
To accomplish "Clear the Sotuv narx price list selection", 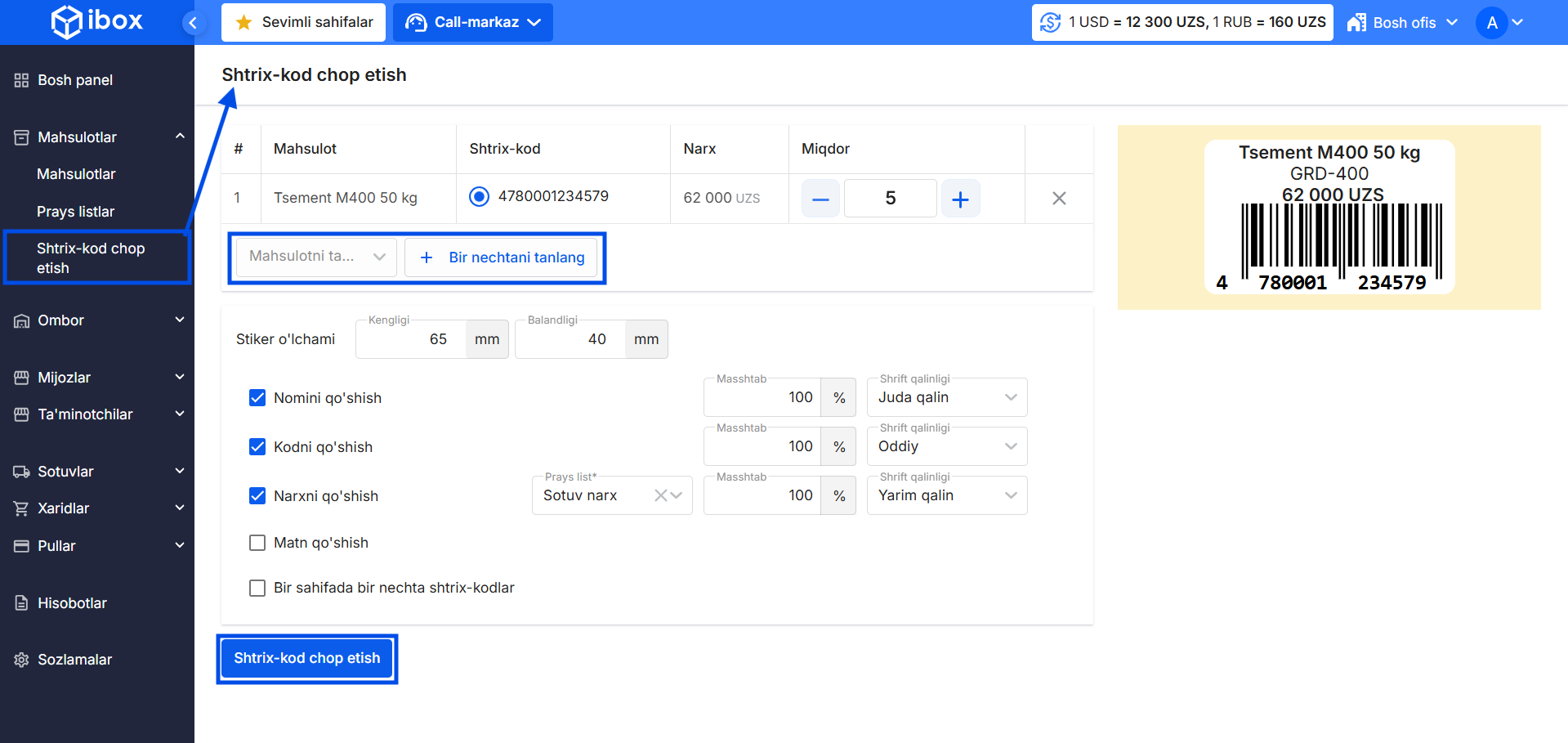I will pos(660,495).
